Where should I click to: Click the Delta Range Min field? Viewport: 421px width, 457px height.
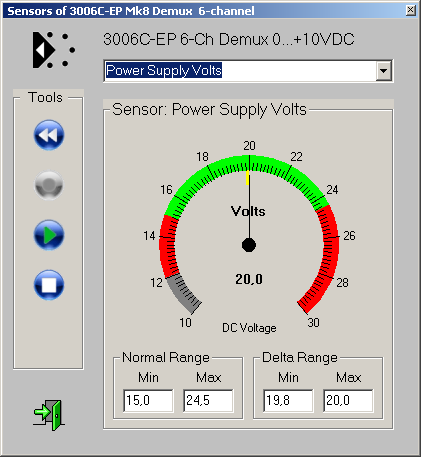pyautogui.click(x=288, y=400)
